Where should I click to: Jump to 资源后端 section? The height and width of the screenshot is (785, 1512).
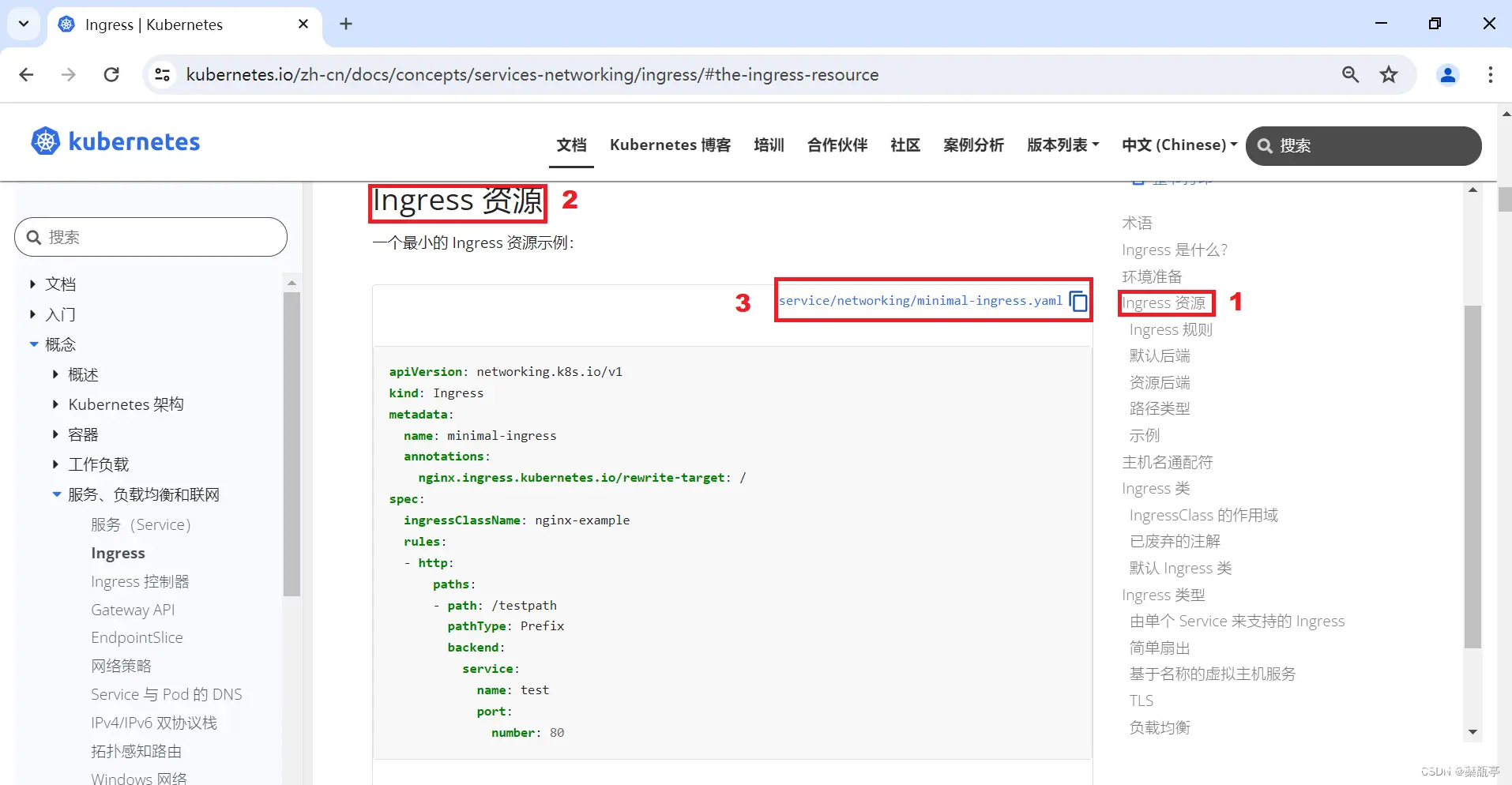(1160, 382)
